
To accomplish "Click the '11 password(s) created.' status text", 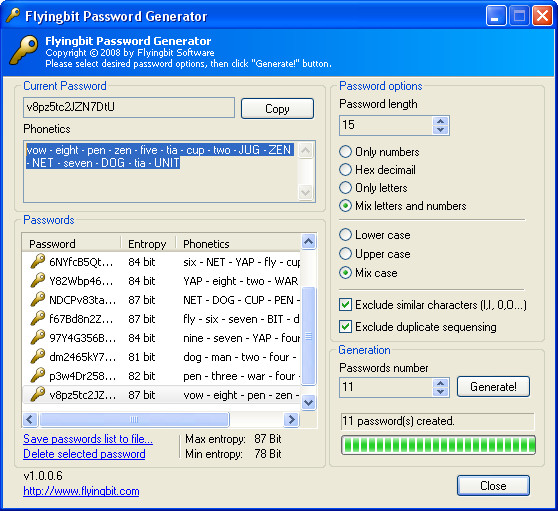I will pos(398,421).
